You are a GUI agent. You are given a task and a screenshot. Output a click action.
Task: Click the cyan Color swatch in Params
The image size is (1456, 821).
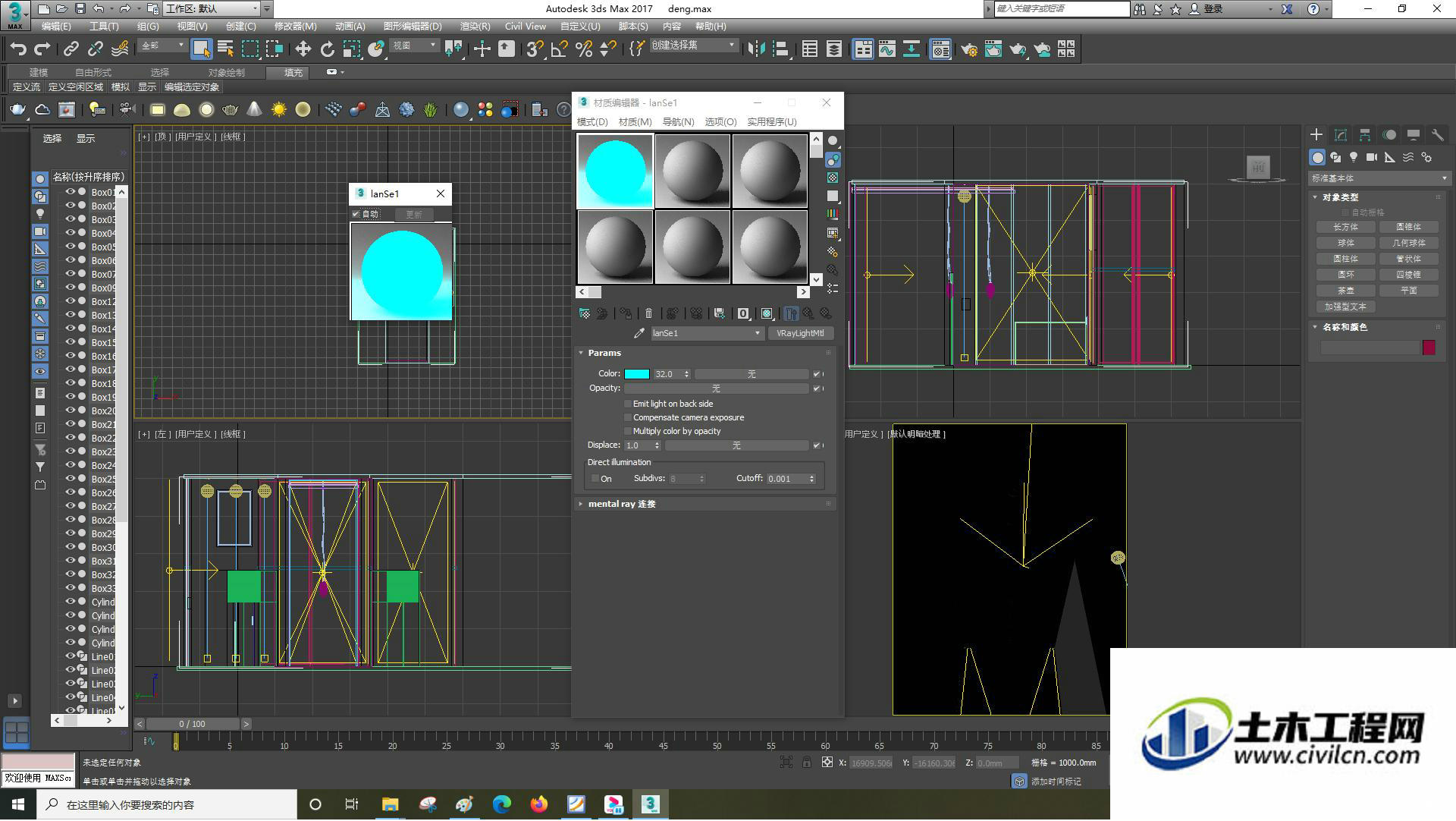[x=637, y=374]
